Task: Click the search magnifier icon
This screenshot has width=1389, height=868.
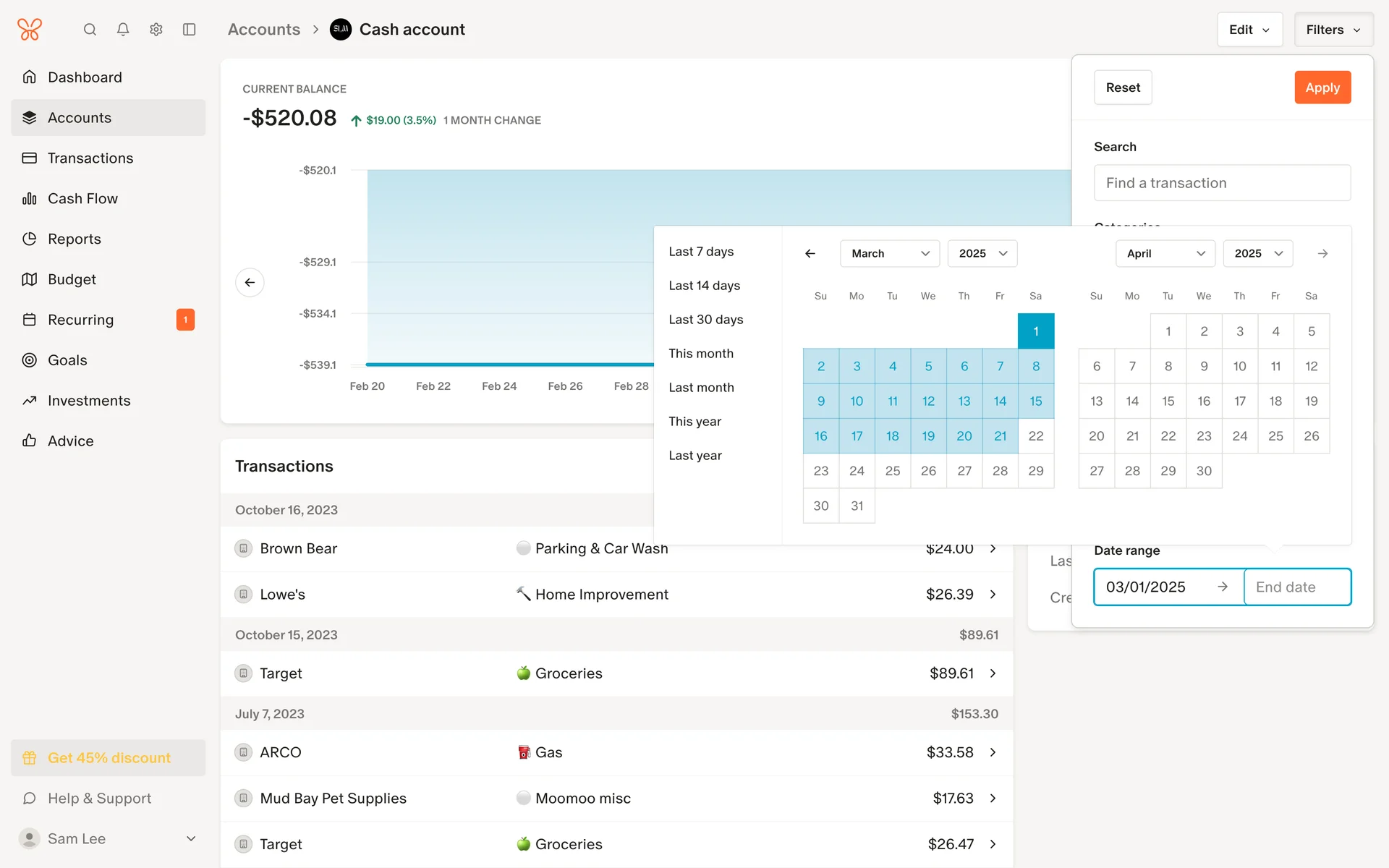Action: 90,30
